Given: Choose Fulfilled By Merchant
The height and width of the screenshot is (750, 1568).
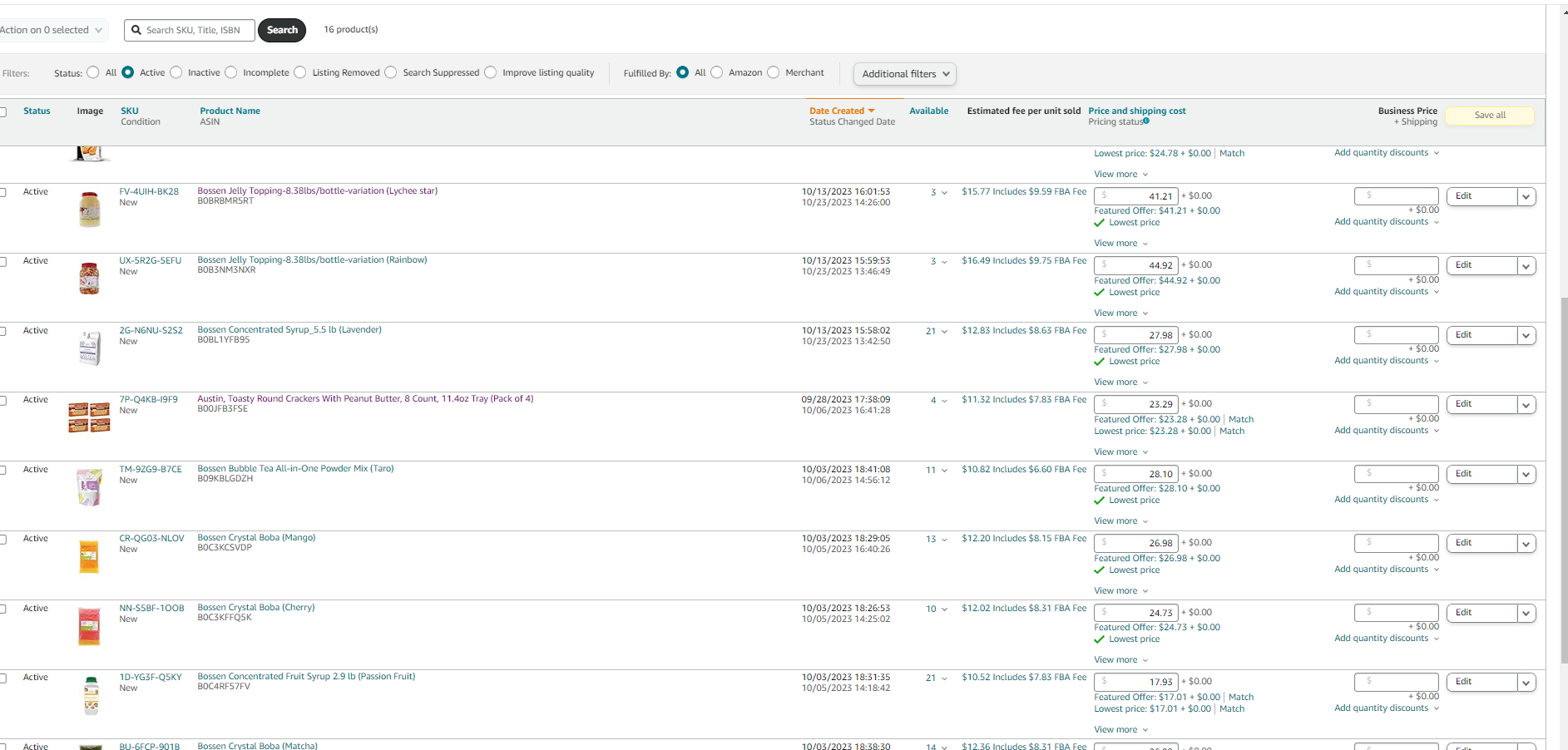Looking at the screenshot, I should point(774,72).
